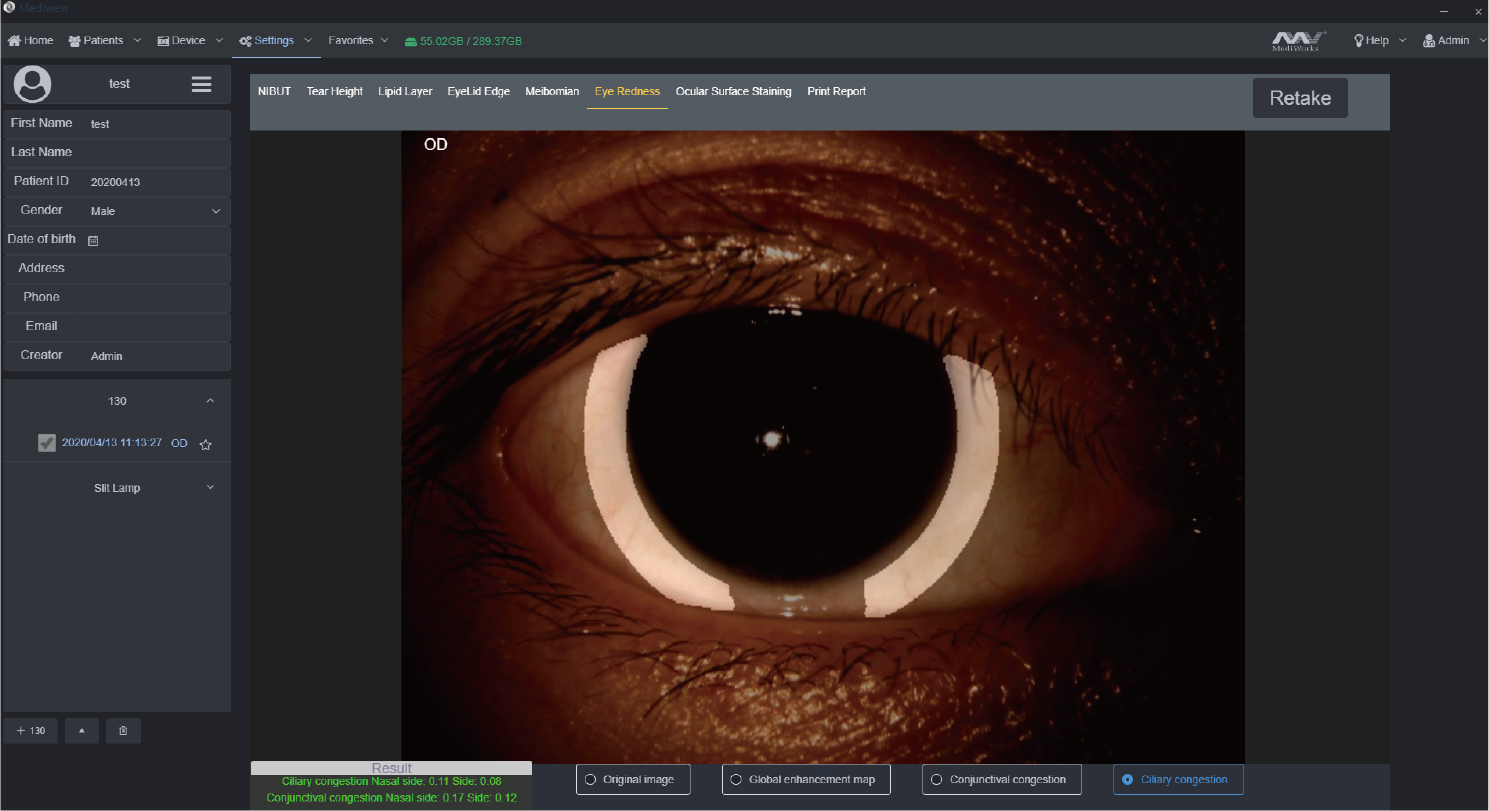Screen dimensions: 1489x811
Task: Click the Creator field showing Admin
Action: (x=156, y=356)
